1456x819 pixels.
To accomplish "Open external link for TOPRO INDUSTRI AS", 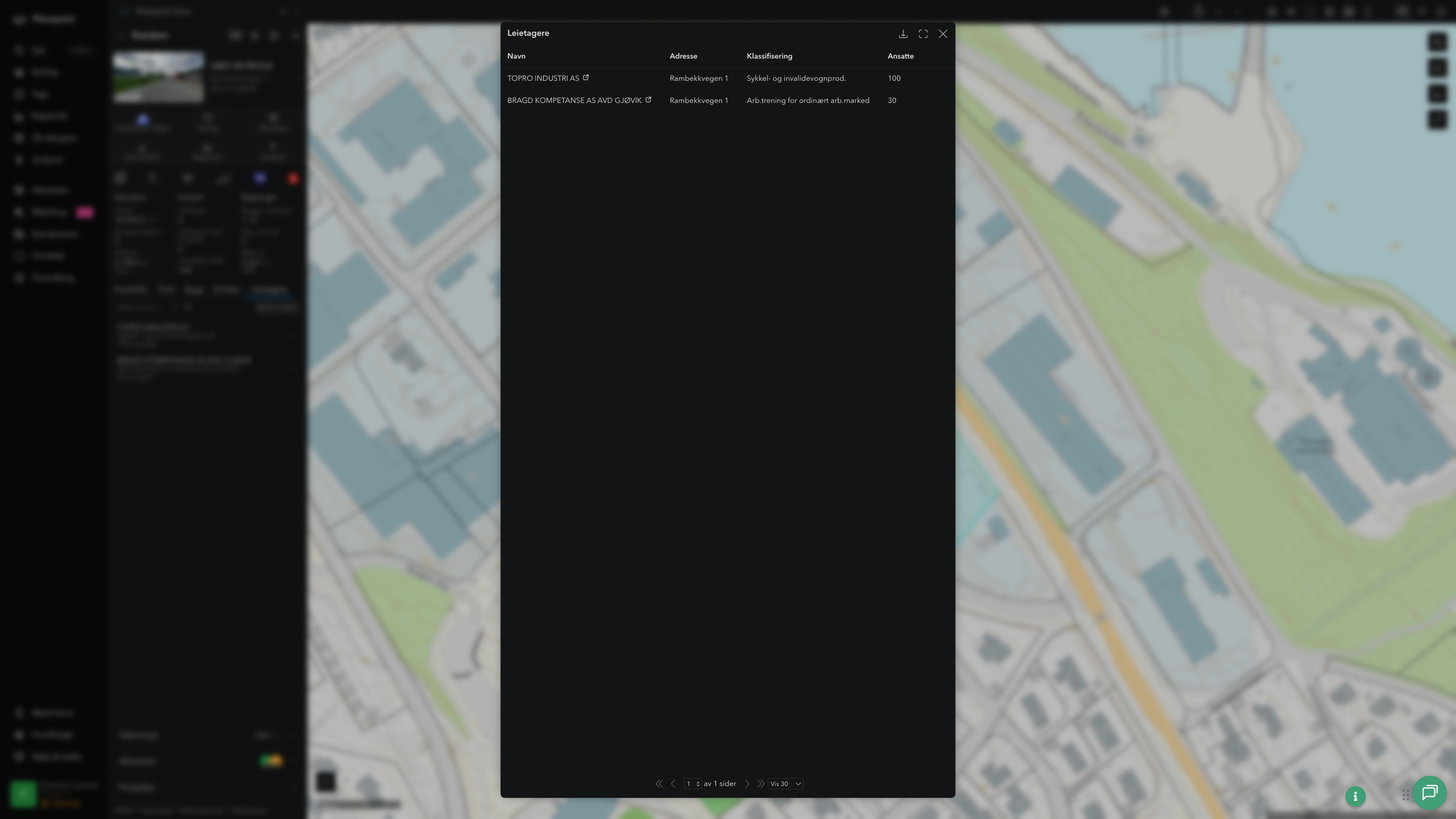I will (x=586, y=78).
